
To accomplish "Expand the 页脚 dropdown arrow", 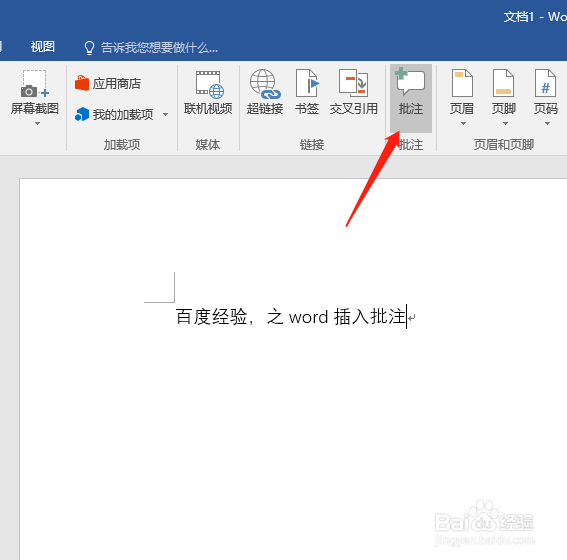I will pos(505,124).
